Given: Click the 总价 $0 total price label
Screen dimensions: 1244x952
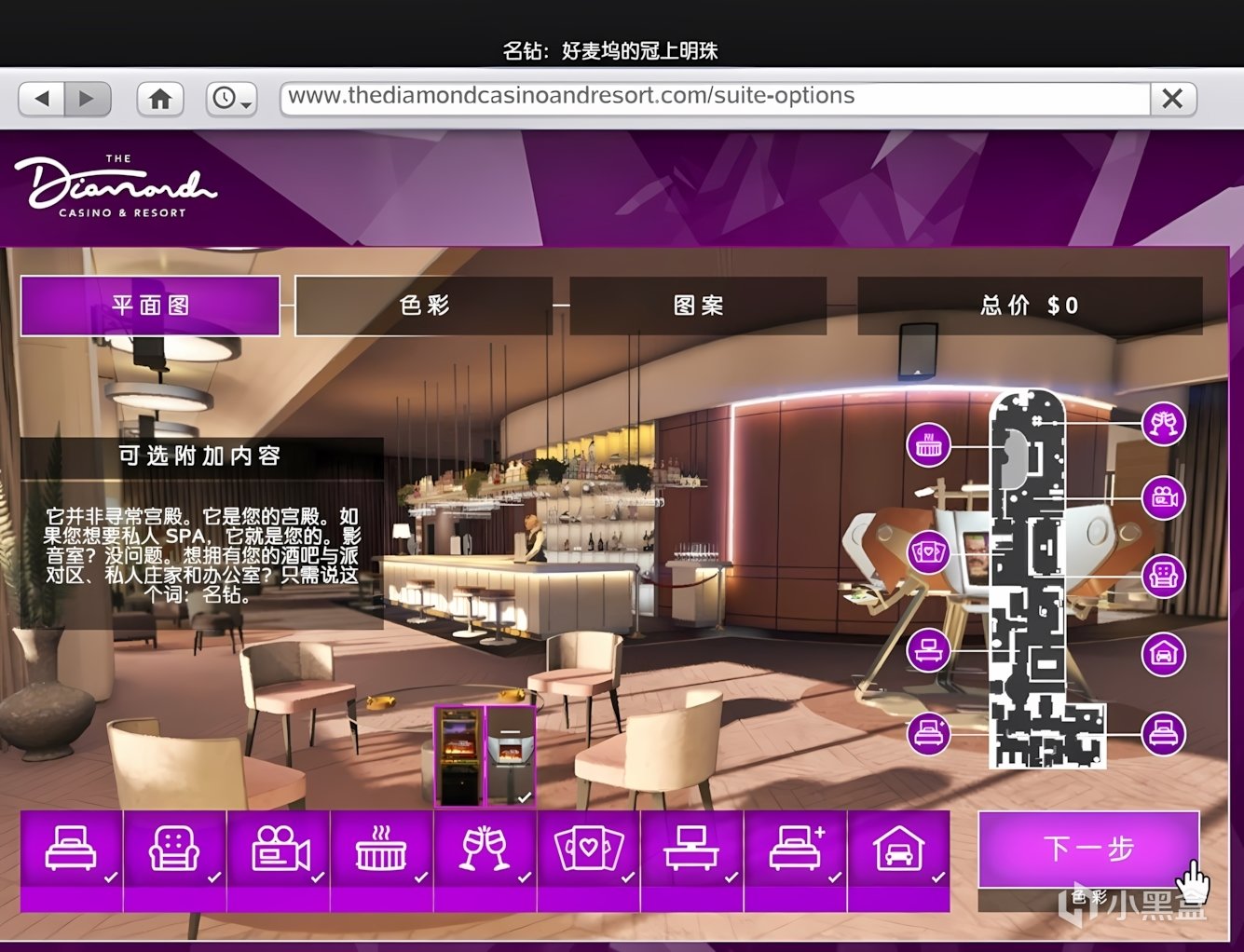Looking at the screenshot, I should 1029,306.
